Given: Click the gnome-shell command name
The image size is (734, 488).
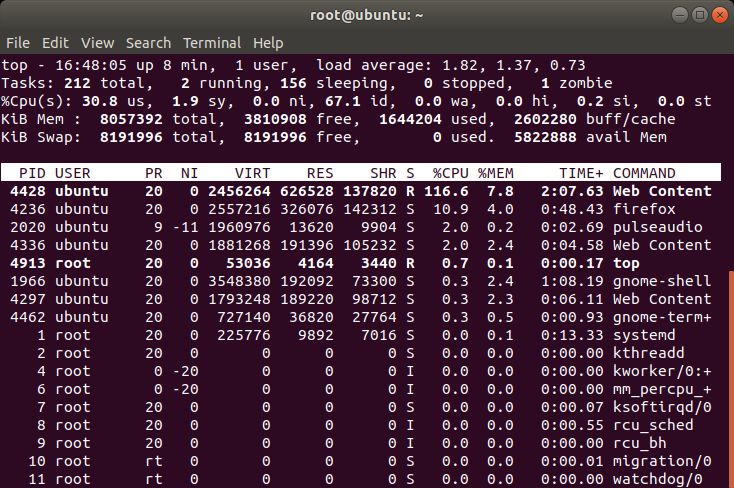Looking at the screenshot, I should click(x=662, y=281).
